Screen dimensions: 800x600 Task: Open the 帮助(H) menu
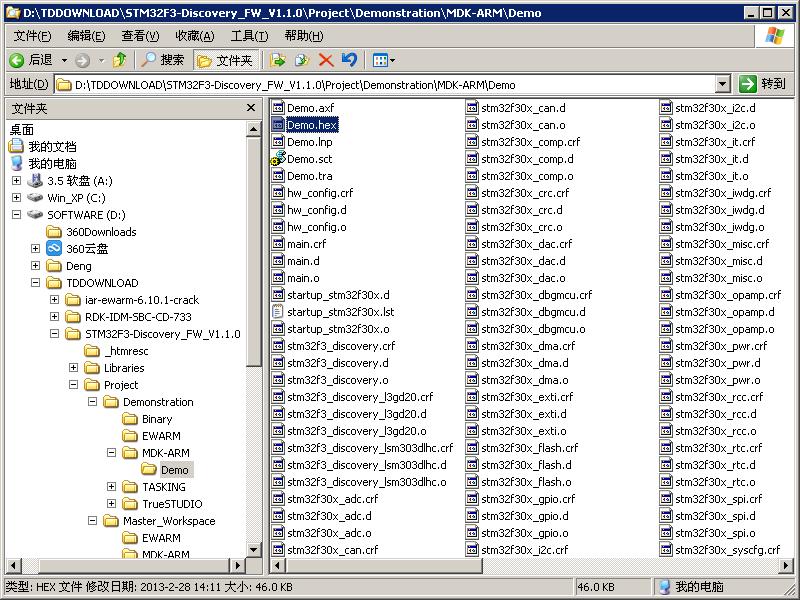click(x=304, y=36)
